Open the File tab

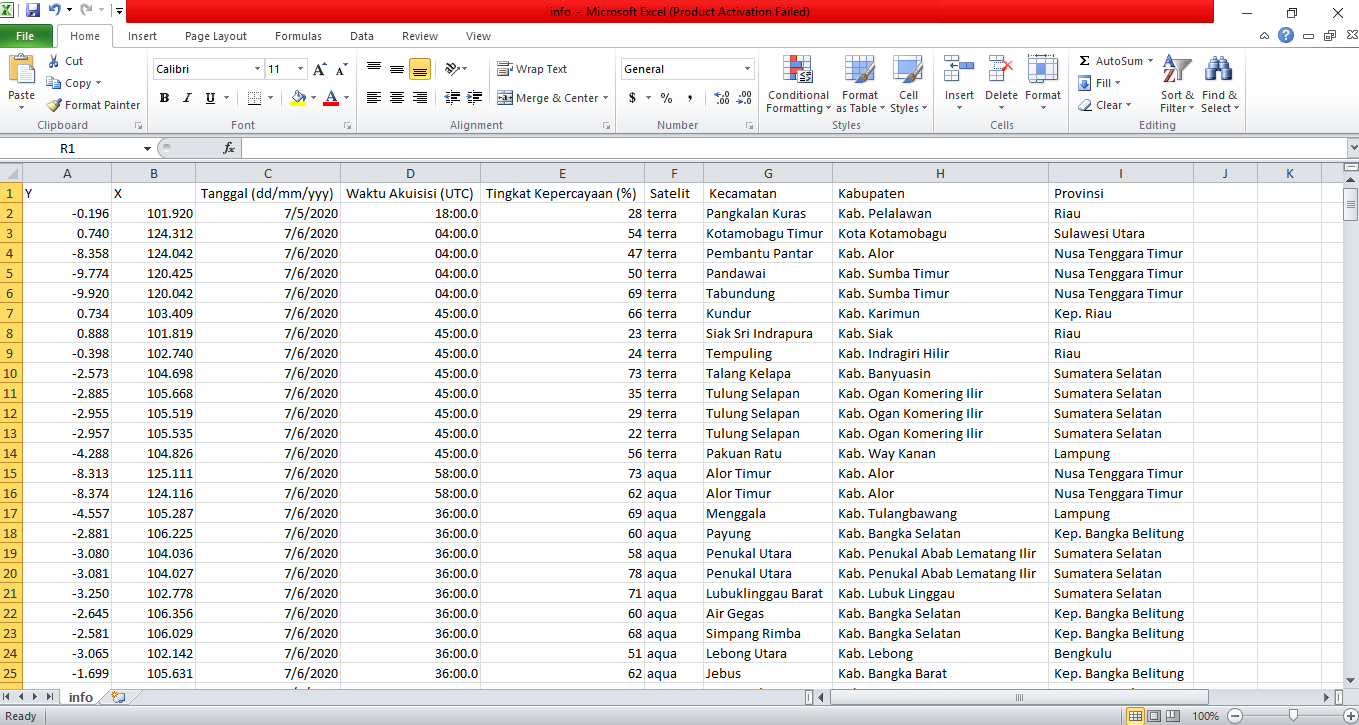coord(25,36)
